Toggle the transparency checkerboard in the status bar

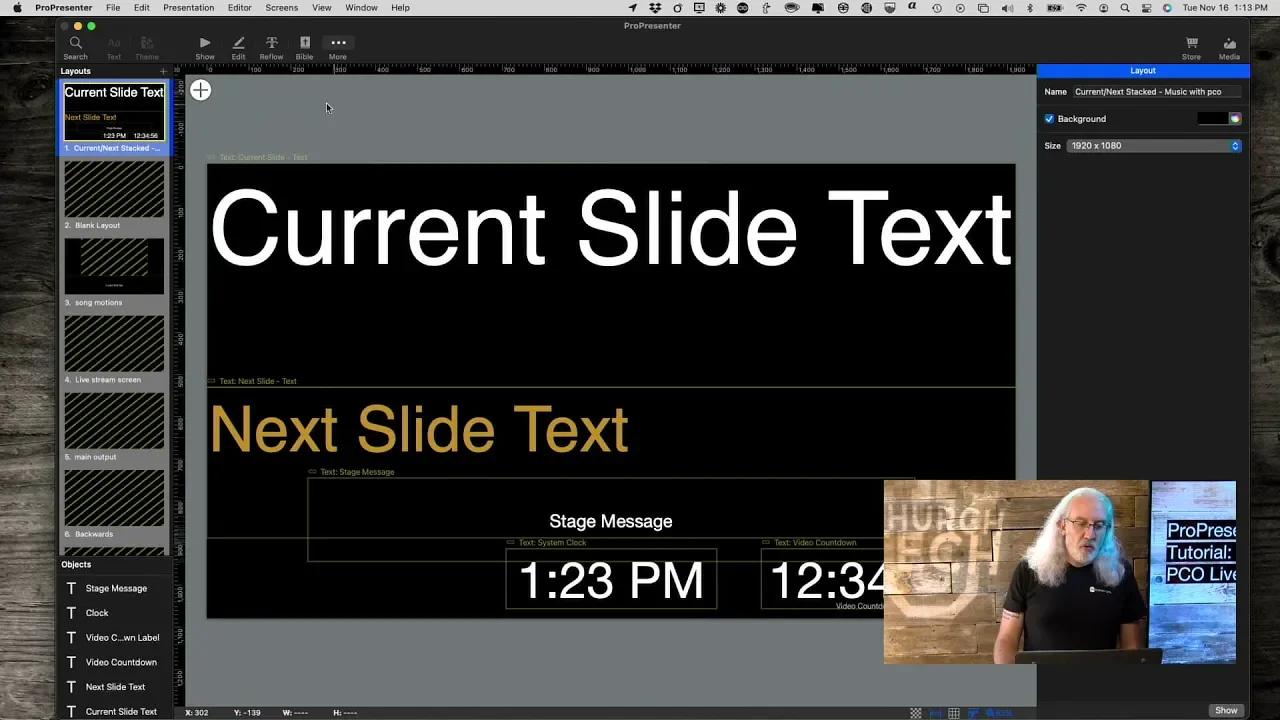pyautogui.click(x=915, y=710)
